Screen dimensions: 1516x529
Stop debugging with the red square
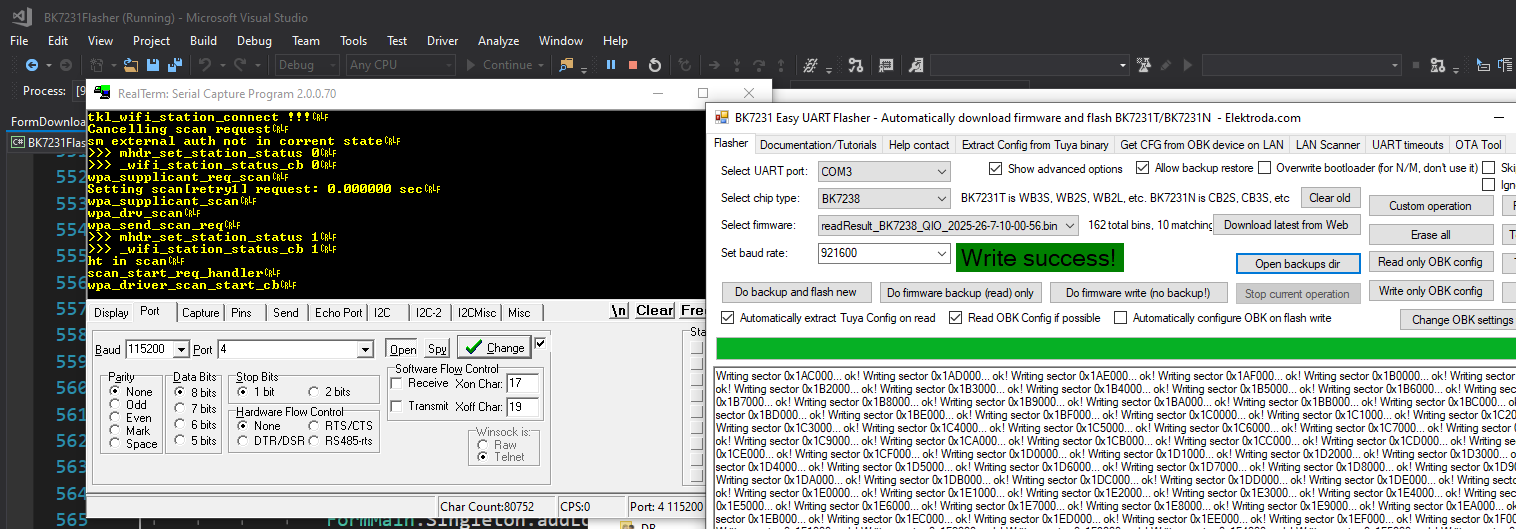633,65
